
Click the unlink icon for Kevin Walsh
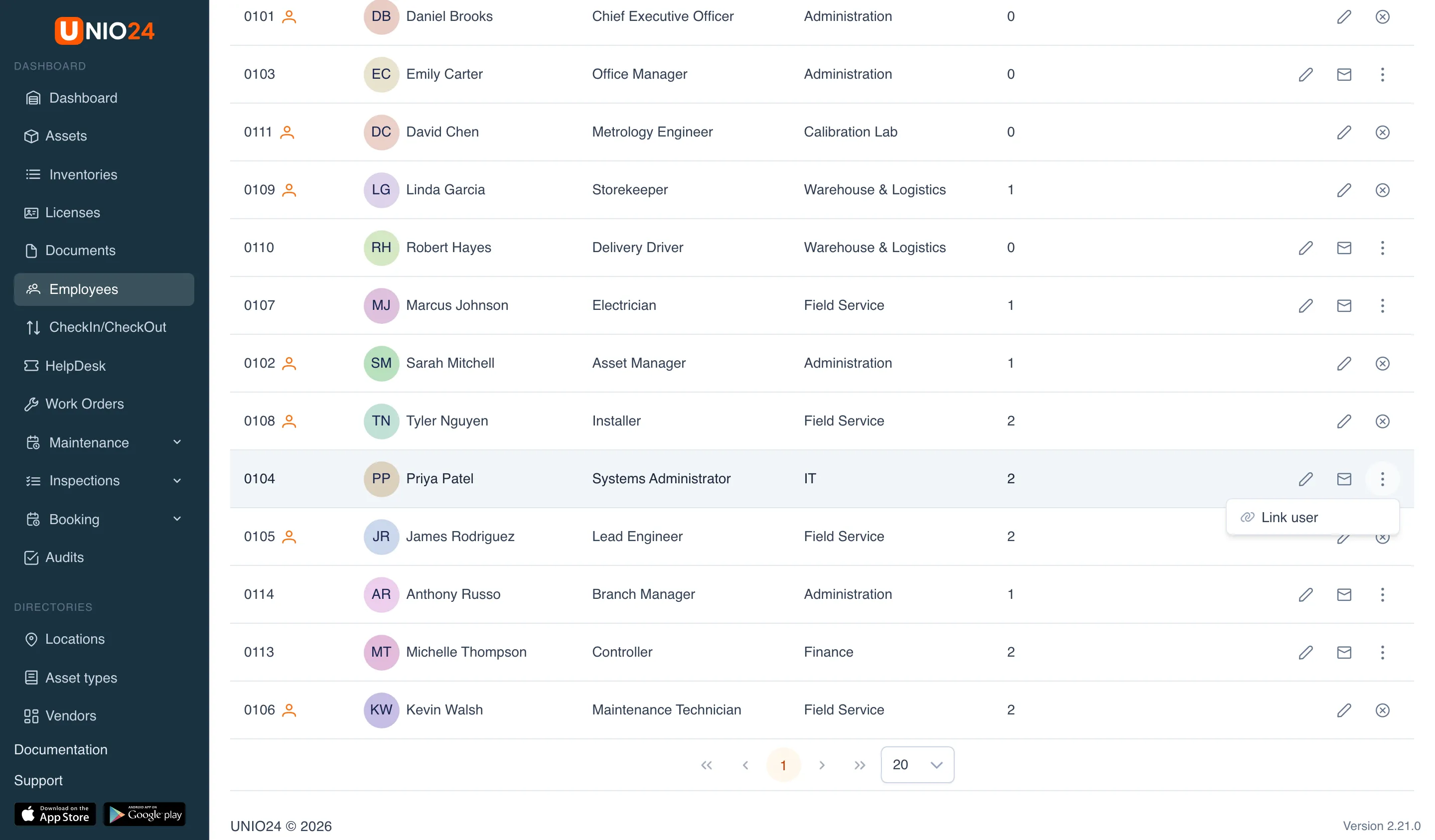1382,710
